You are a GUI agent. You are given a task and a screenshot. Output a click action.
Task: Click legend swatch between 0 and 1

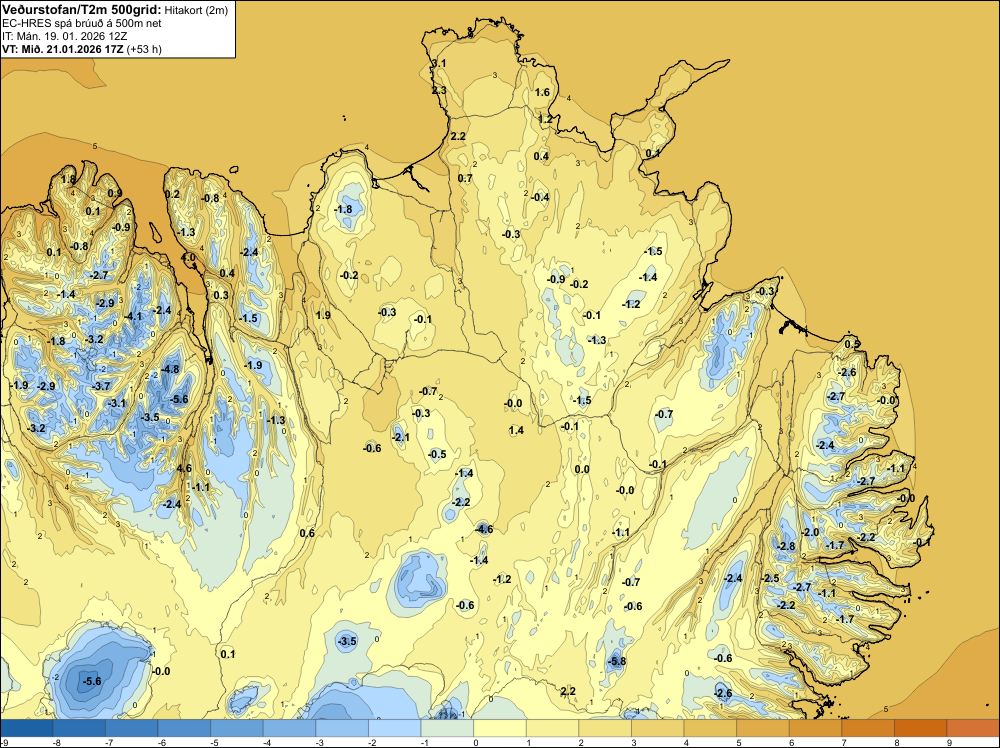[500, 728]
